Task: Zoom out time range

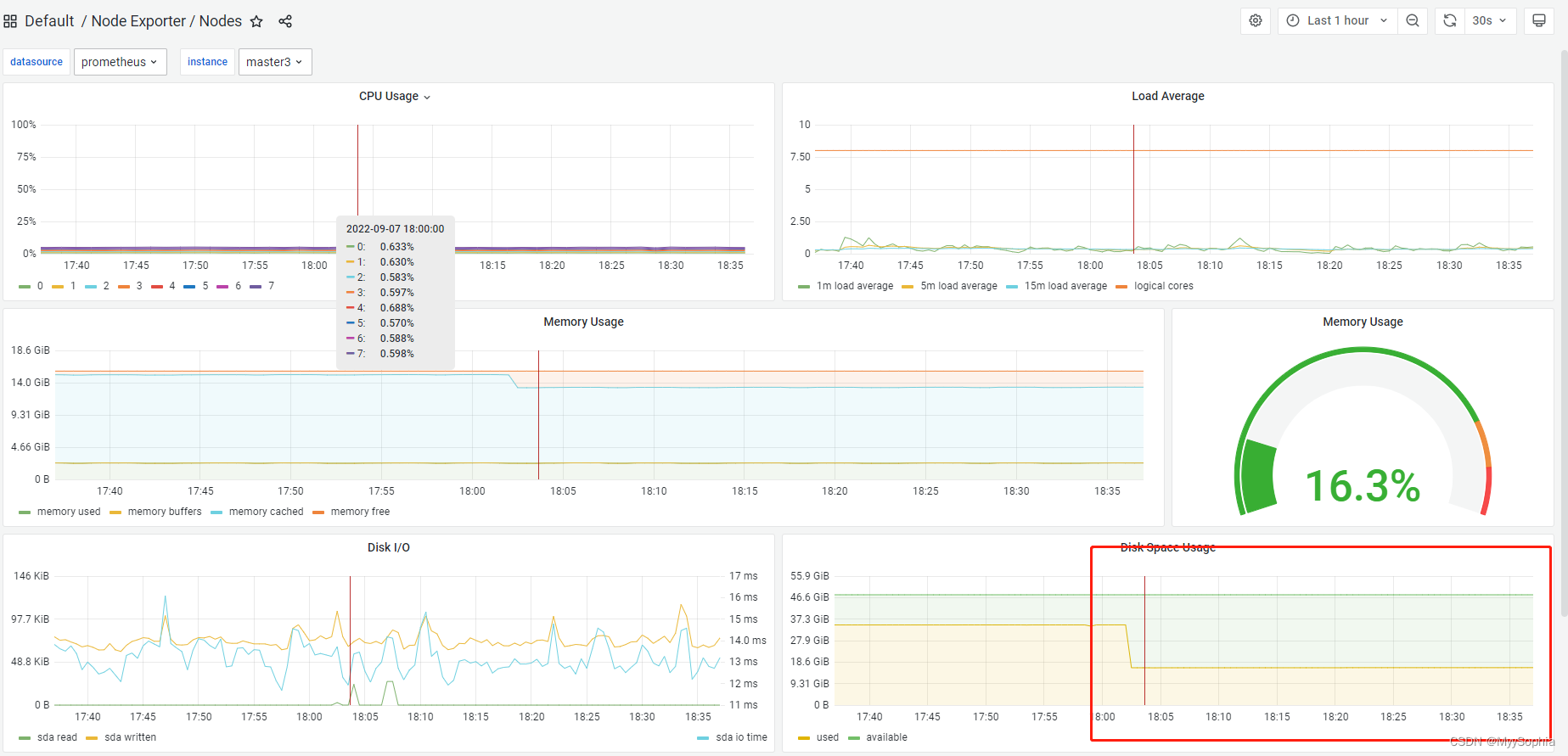Action: tap(1413, 20)
